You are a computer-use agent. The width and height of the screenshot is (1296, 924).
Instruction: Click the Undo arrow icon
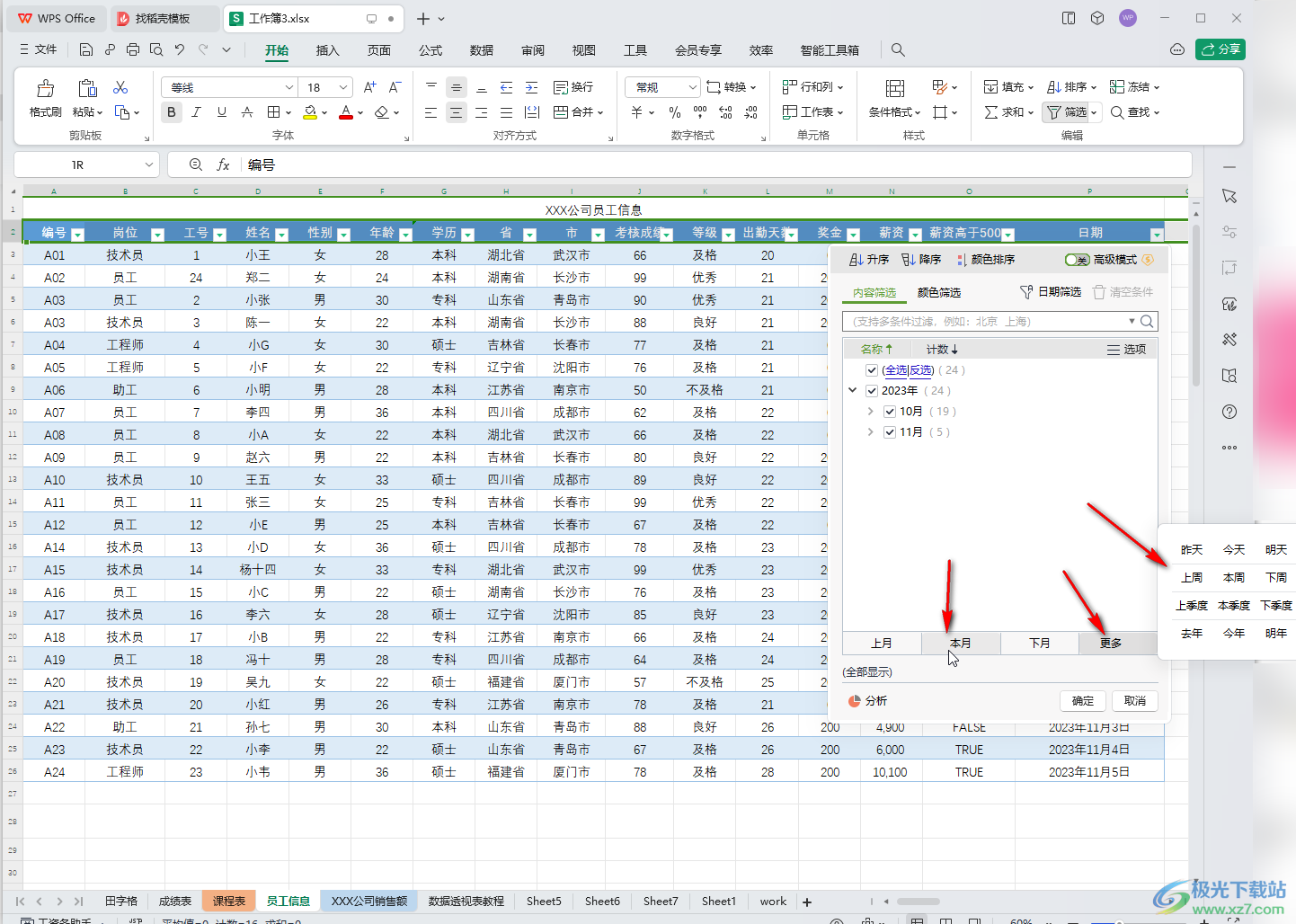(180, 50)
